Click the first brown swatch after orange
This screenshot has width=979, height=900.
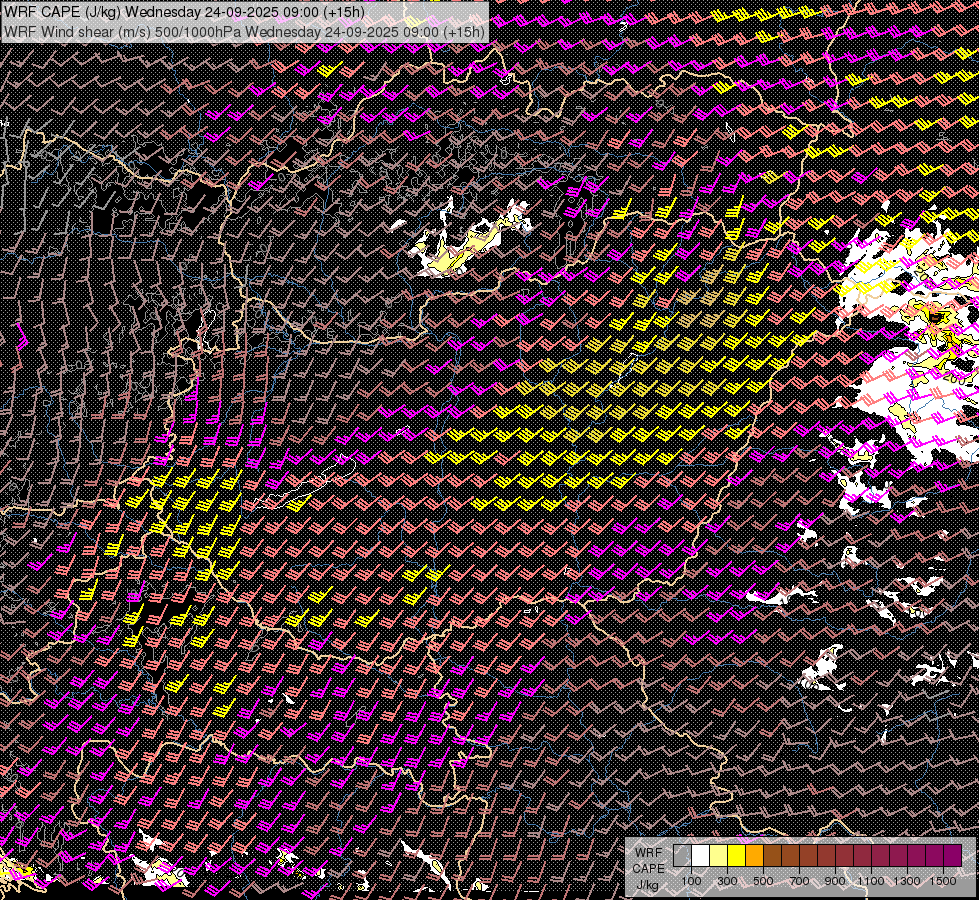coord(772,856)
